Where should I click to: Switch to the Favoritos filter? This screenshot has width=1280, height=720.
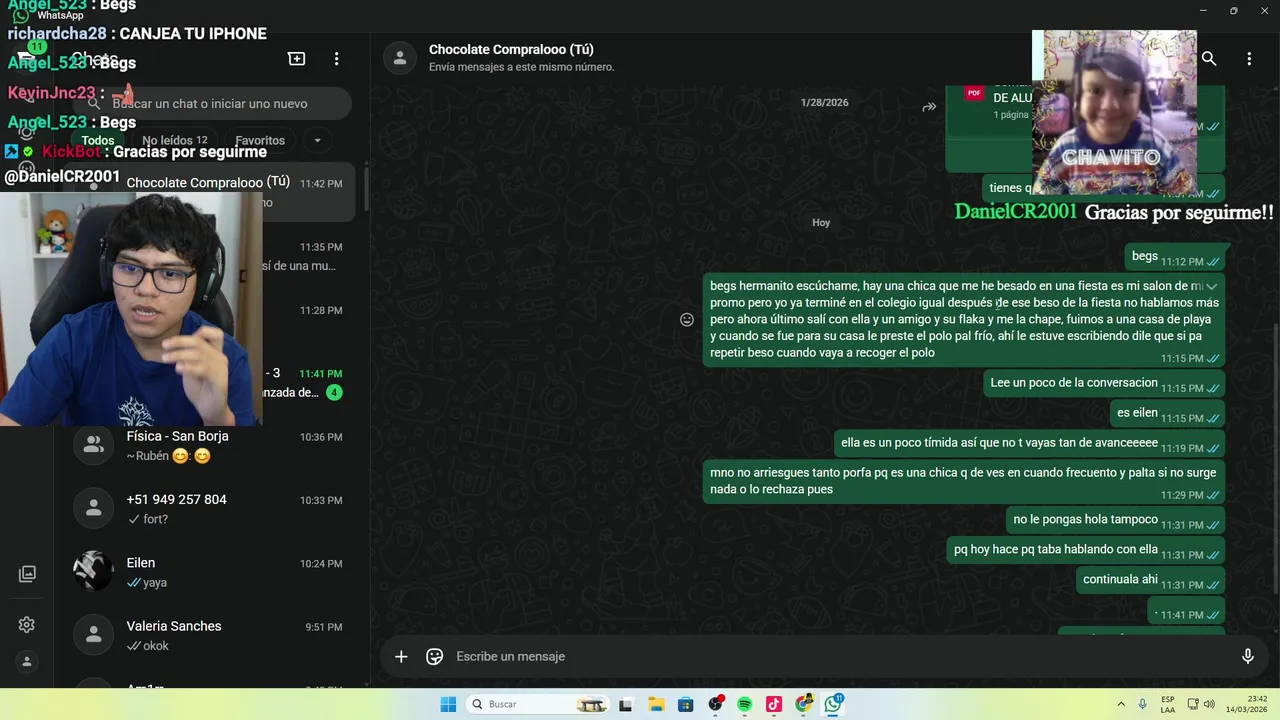coord(260,140)
